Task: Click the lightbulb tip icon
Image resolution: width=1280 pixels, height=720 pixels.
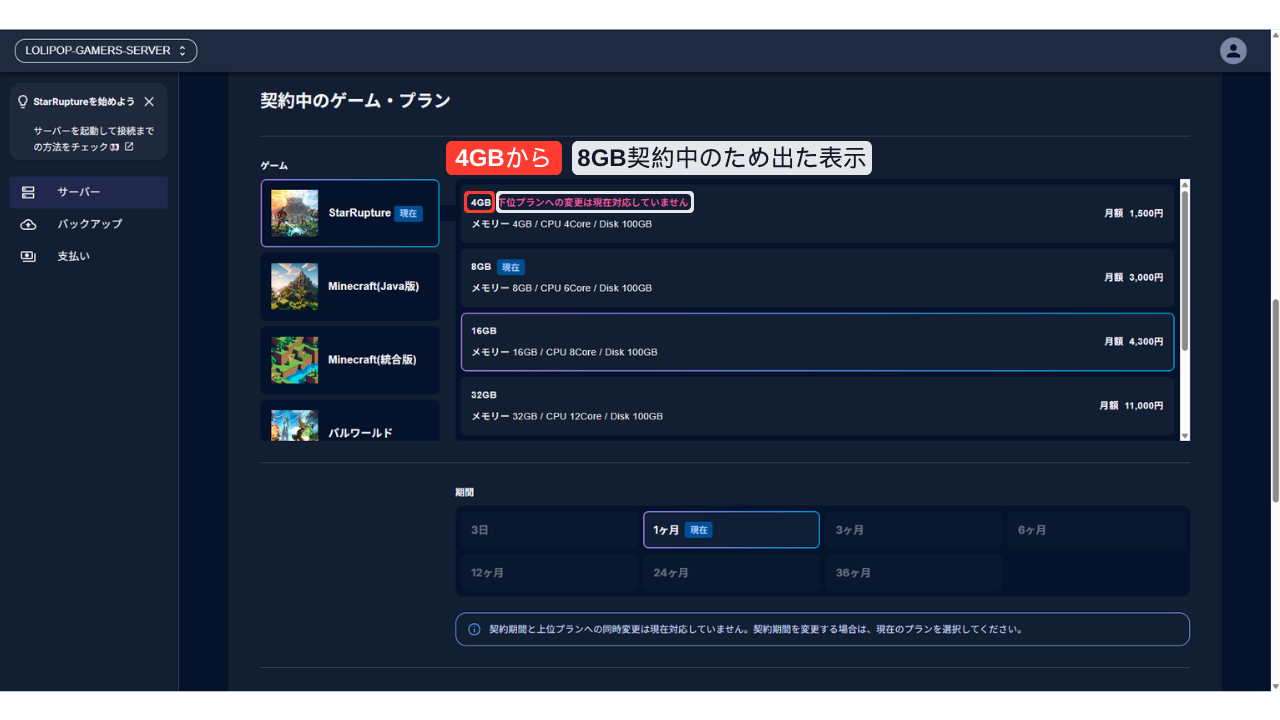Action: coord(23,102)
